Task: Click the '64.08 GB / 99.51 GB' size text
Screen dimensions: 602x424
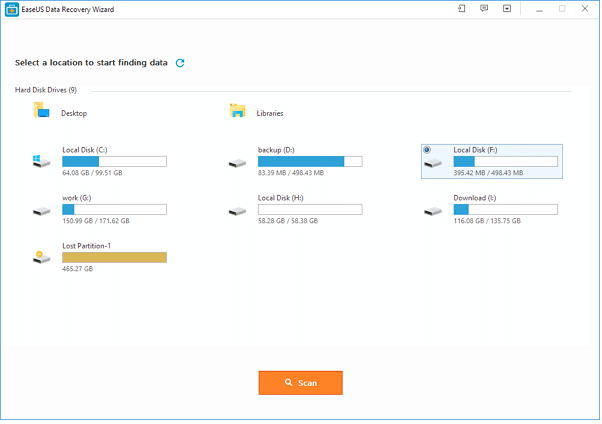Action: tap(93, 173)
